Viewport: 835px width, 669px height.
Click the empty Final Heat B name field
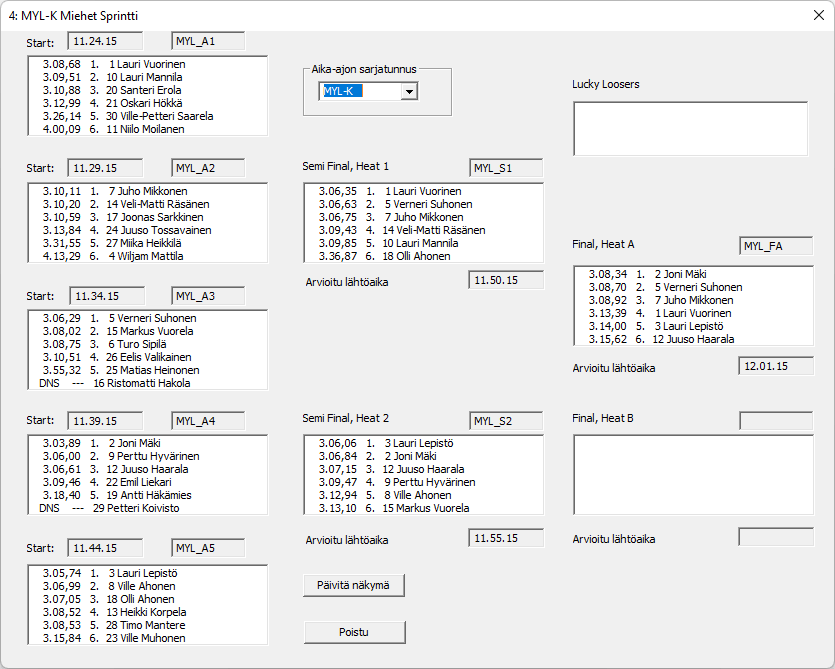point(776,419)
